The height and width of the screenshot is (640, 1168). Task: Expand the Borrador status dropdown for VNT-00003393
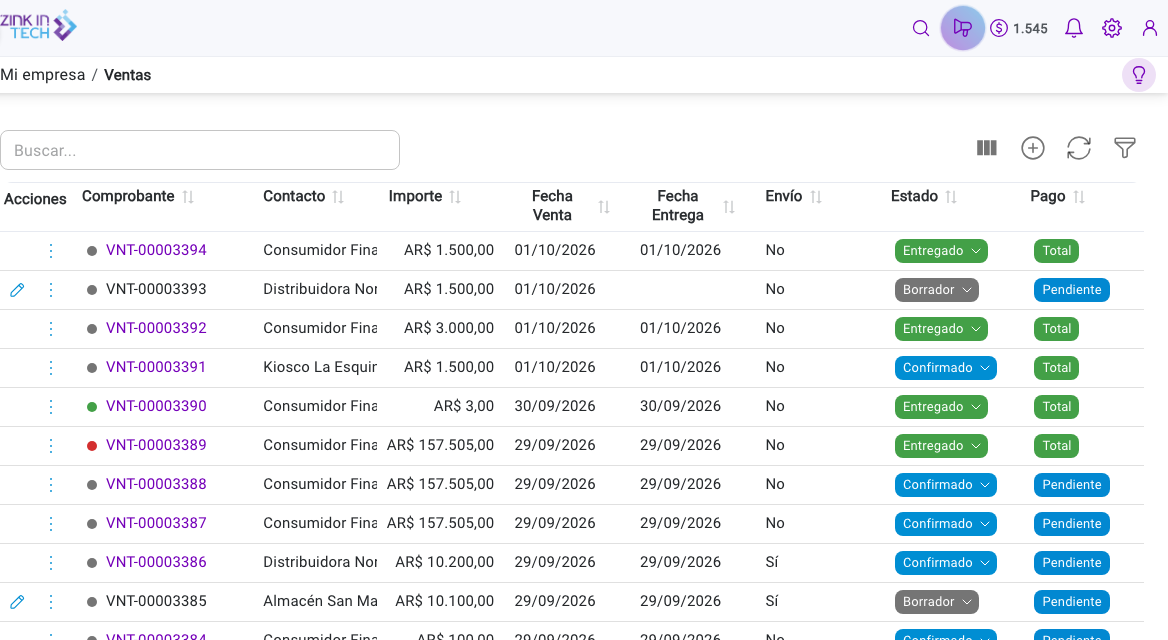pyautogui.click(x=936, y=290)
